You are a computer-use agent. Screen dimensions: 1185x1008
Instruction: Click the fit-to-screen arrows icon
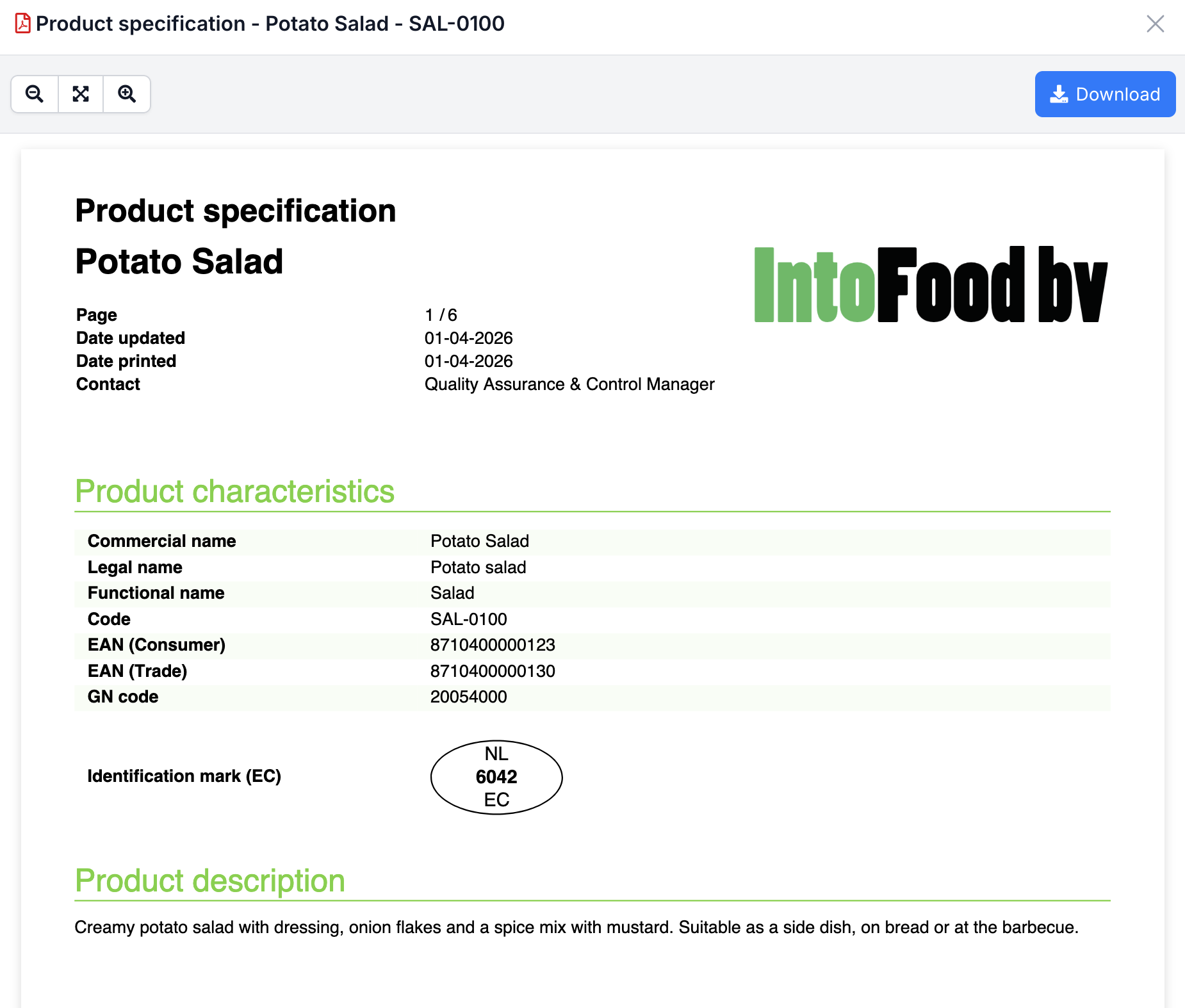[81, 93]
